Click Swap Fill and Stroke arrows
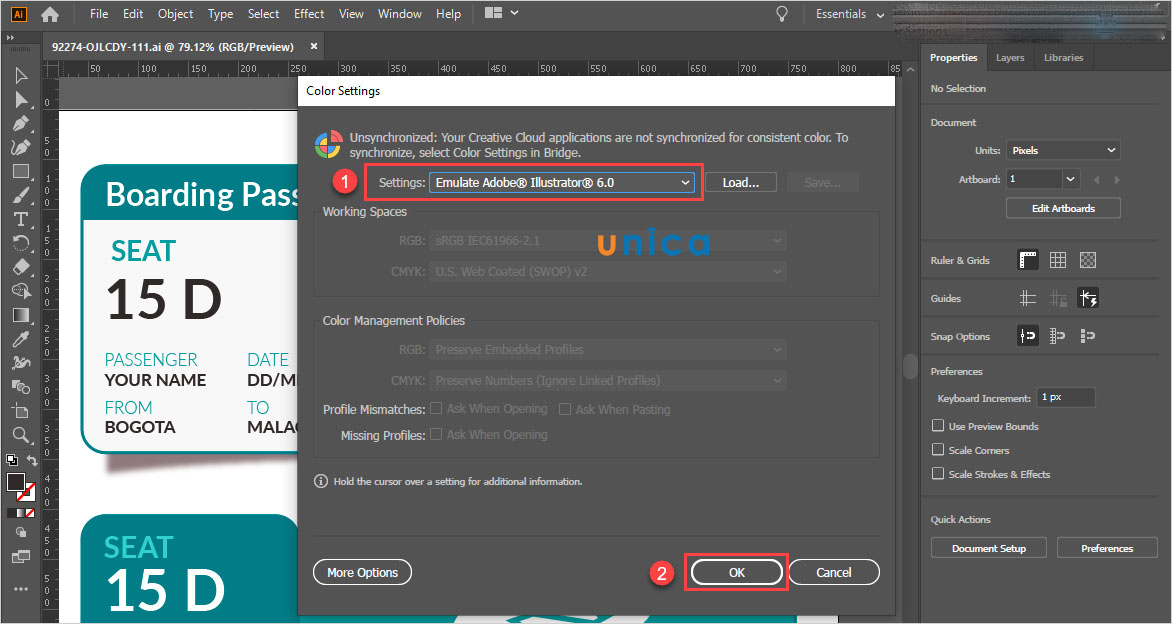 click(x=32, y=460)
